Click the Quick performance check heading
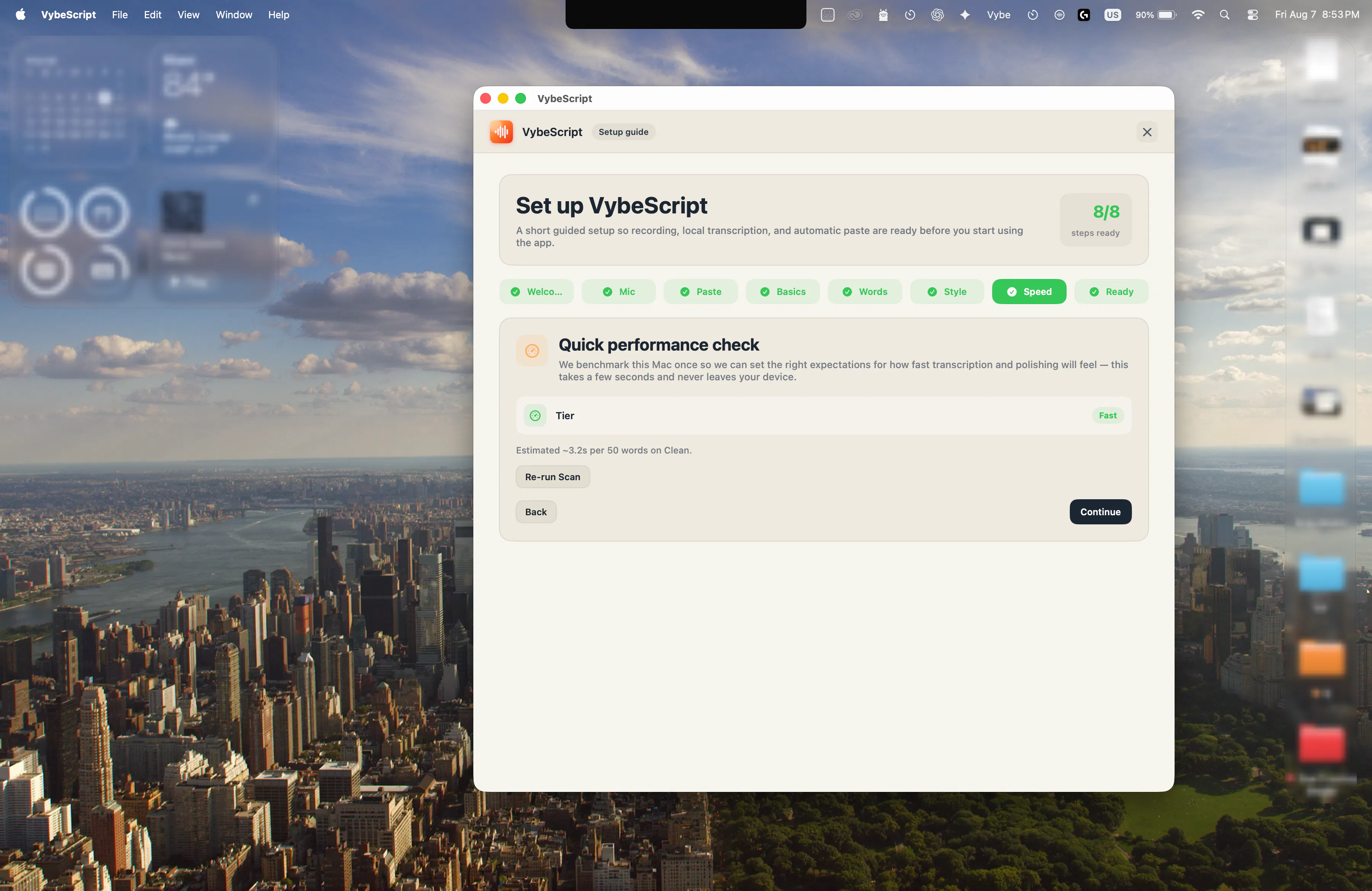The image size is (1372, 891). point(658,345)
